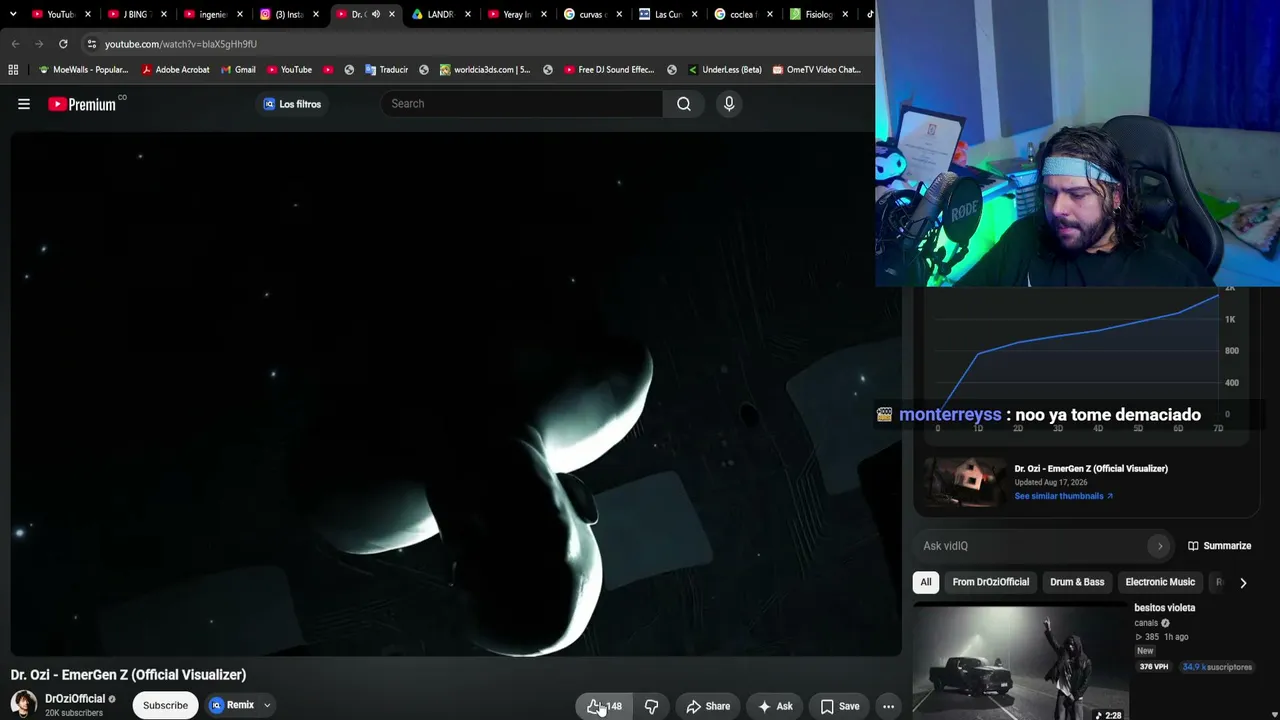Open Free DJ Sound Effects bookmark
The width and height of the screenshot is (1280, 720).
pyautogui.click(x=609, y=70)
